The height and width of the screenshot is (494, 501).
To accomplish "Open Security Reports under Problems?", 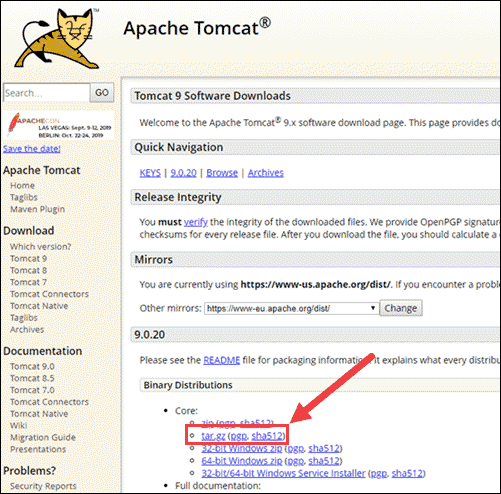I will [x=43, y=486].
